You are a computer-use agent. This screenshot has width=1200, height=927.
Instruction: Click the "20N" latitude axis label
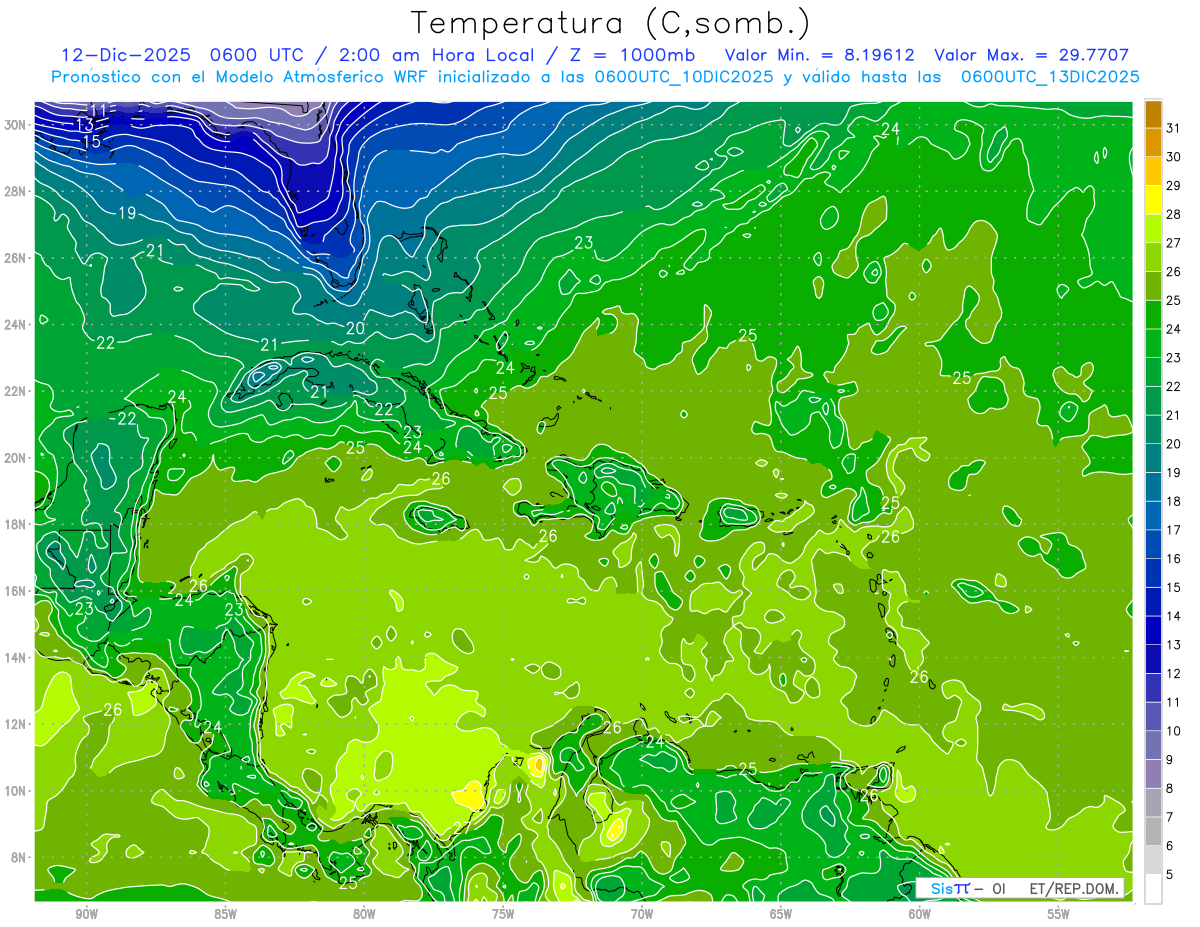point(16,458)
